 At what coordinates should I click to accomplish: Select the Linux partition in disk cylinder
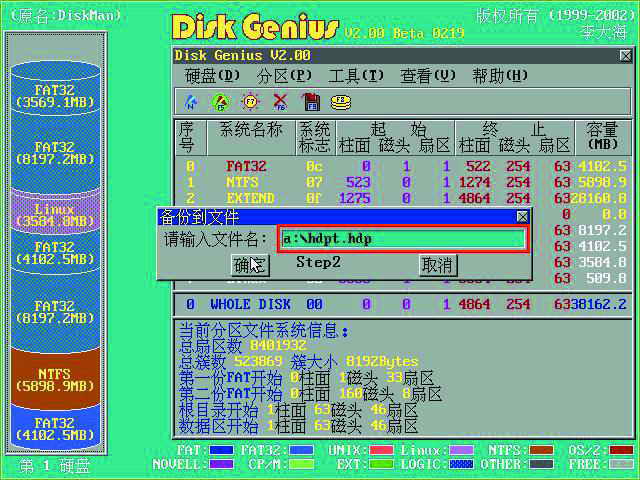(x=56, y=214)
